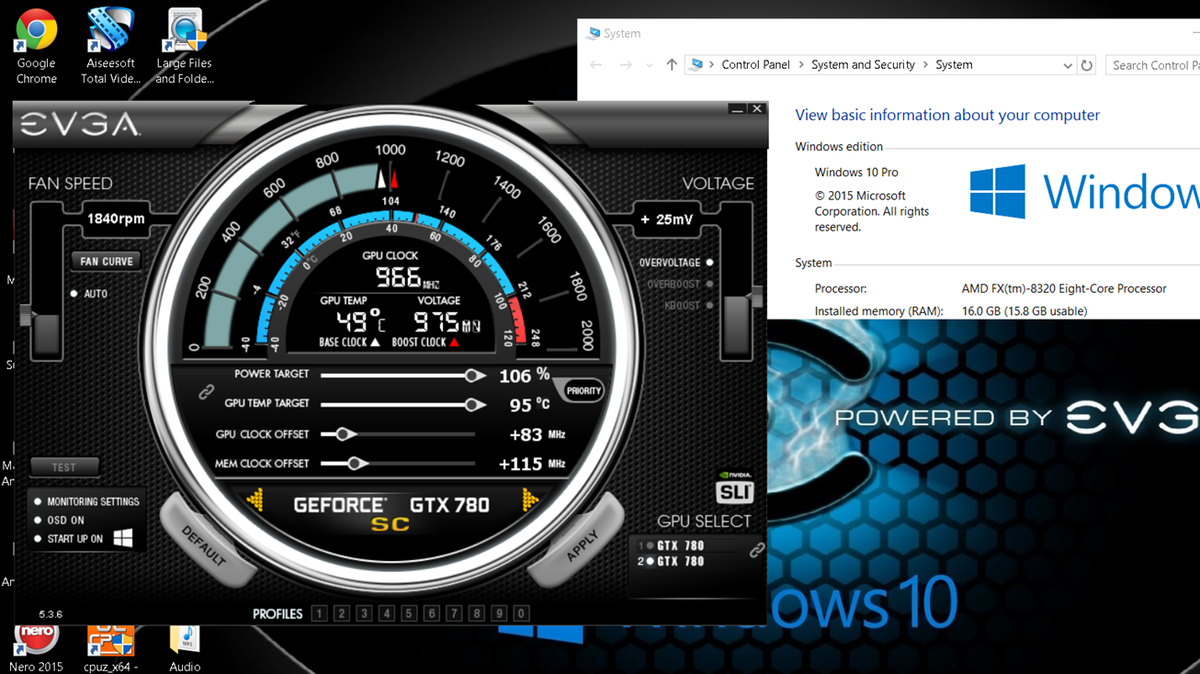Click Search Control Panel field

click(x=1154, y=65)
